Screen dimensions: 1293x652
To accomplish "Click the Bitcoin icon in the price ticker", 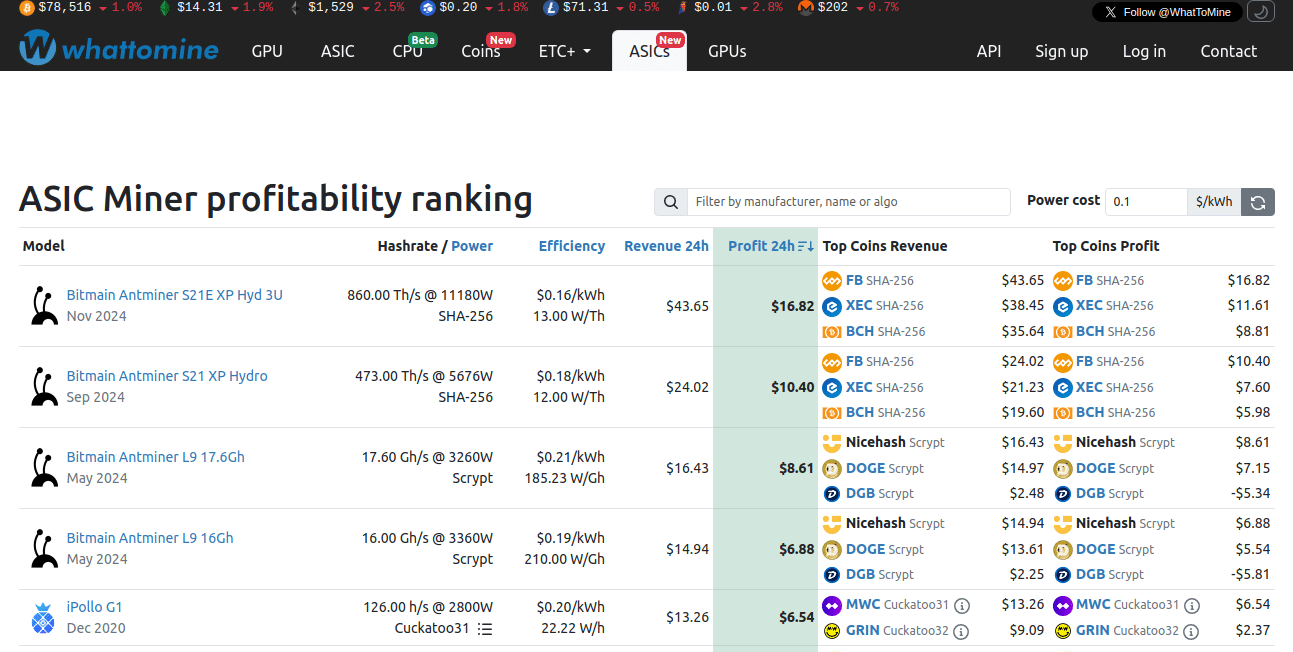I will pos(26,8).
